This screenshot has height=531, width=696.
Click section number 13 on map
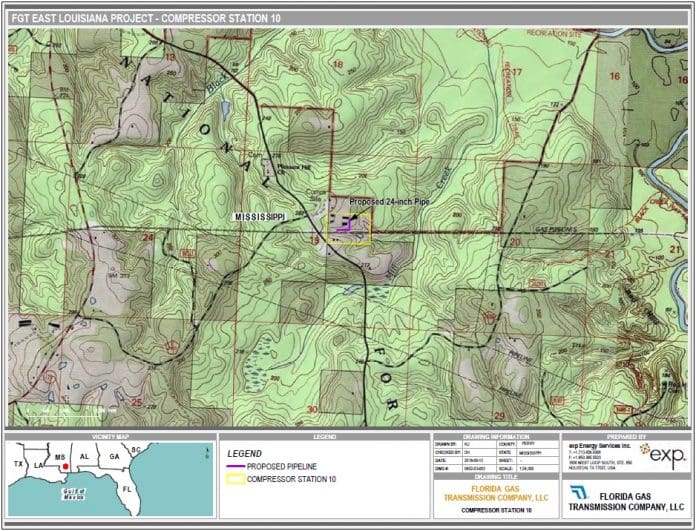(x=170, y=56)
